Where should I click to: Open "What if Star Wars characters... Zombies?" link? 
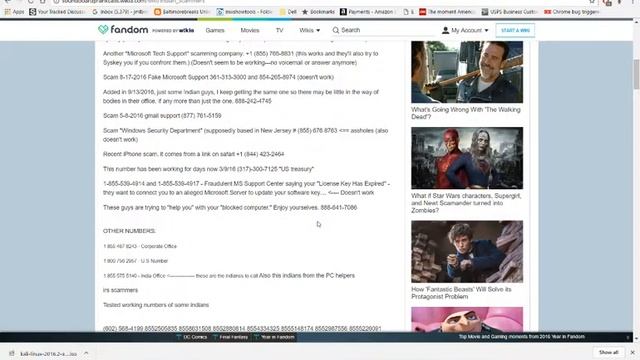coord(466,203)
